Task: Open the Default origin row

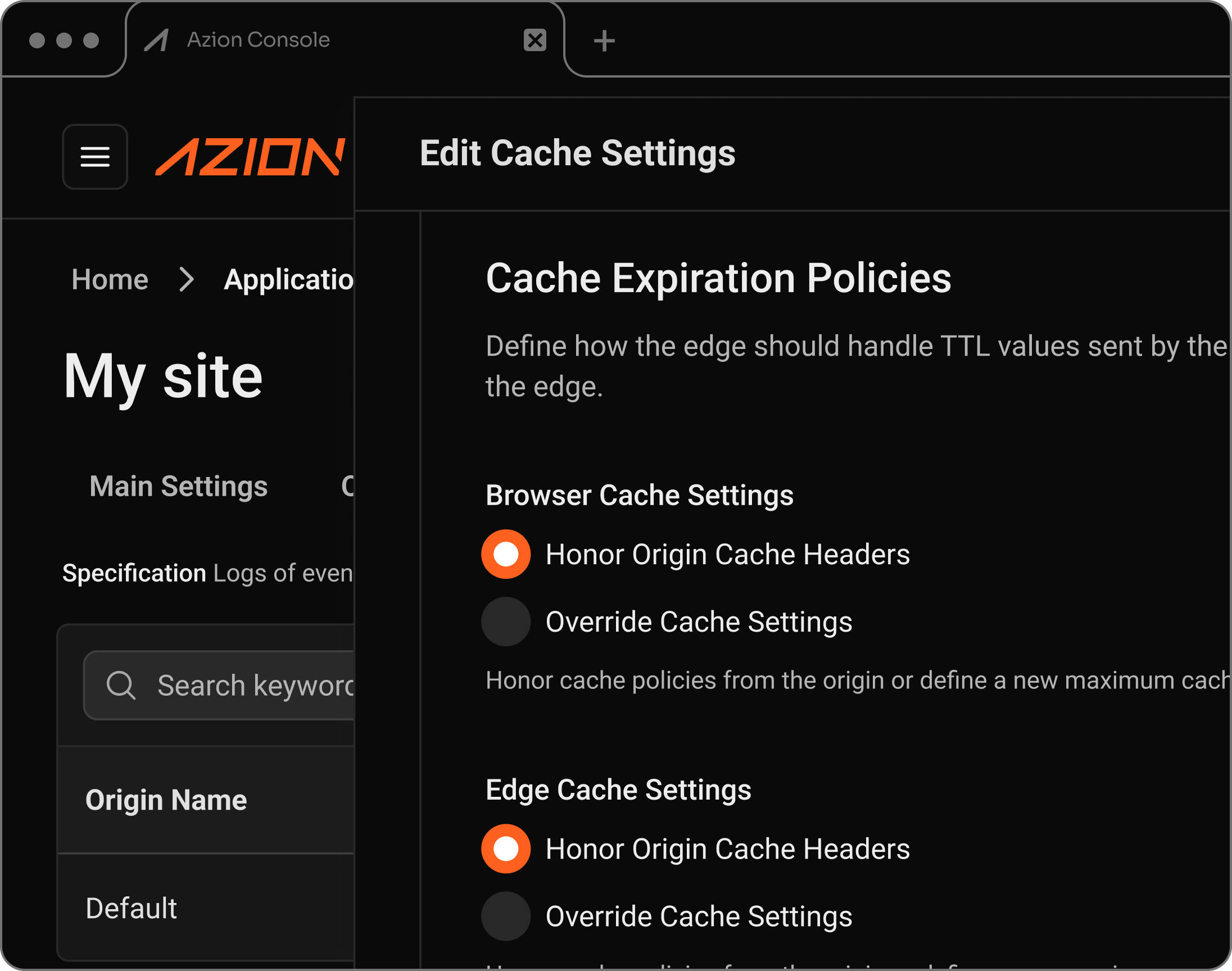Action: pos(132,908)
